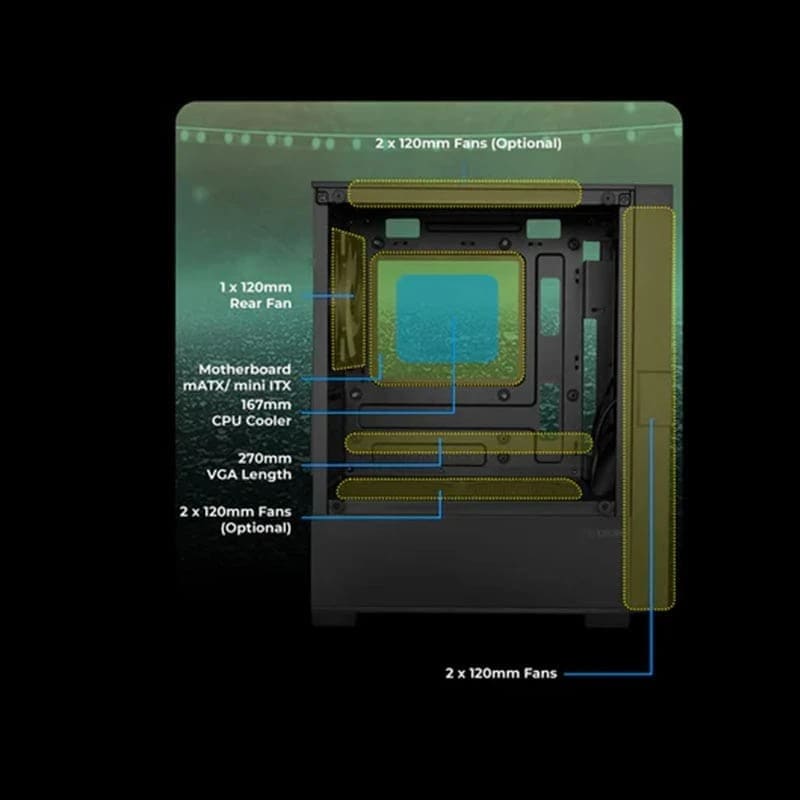Select the blue CPU cooler highlight area
Viewport: 800px width, 800px height.
click(447, 319)
